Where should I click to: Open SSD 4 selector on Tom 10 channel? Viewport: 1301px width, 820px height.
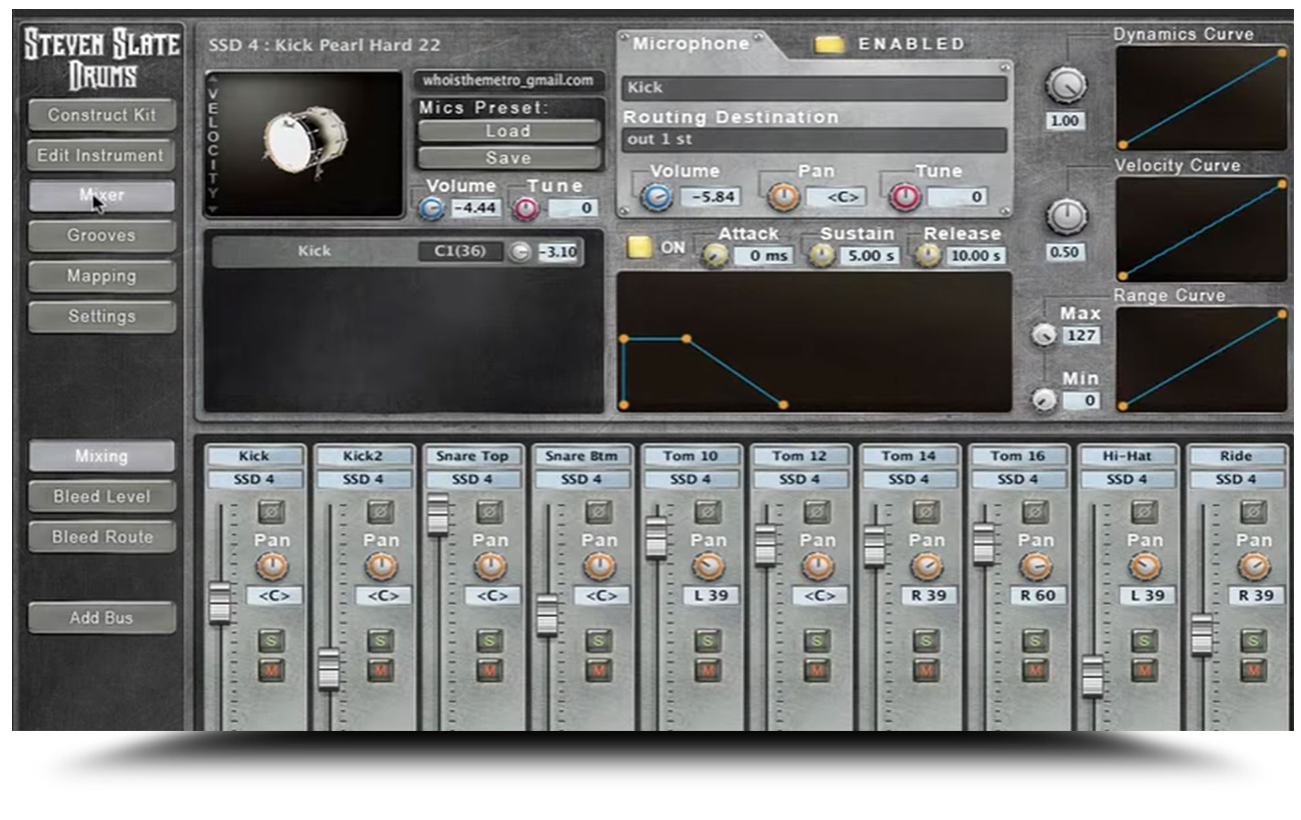click(690, 480)
